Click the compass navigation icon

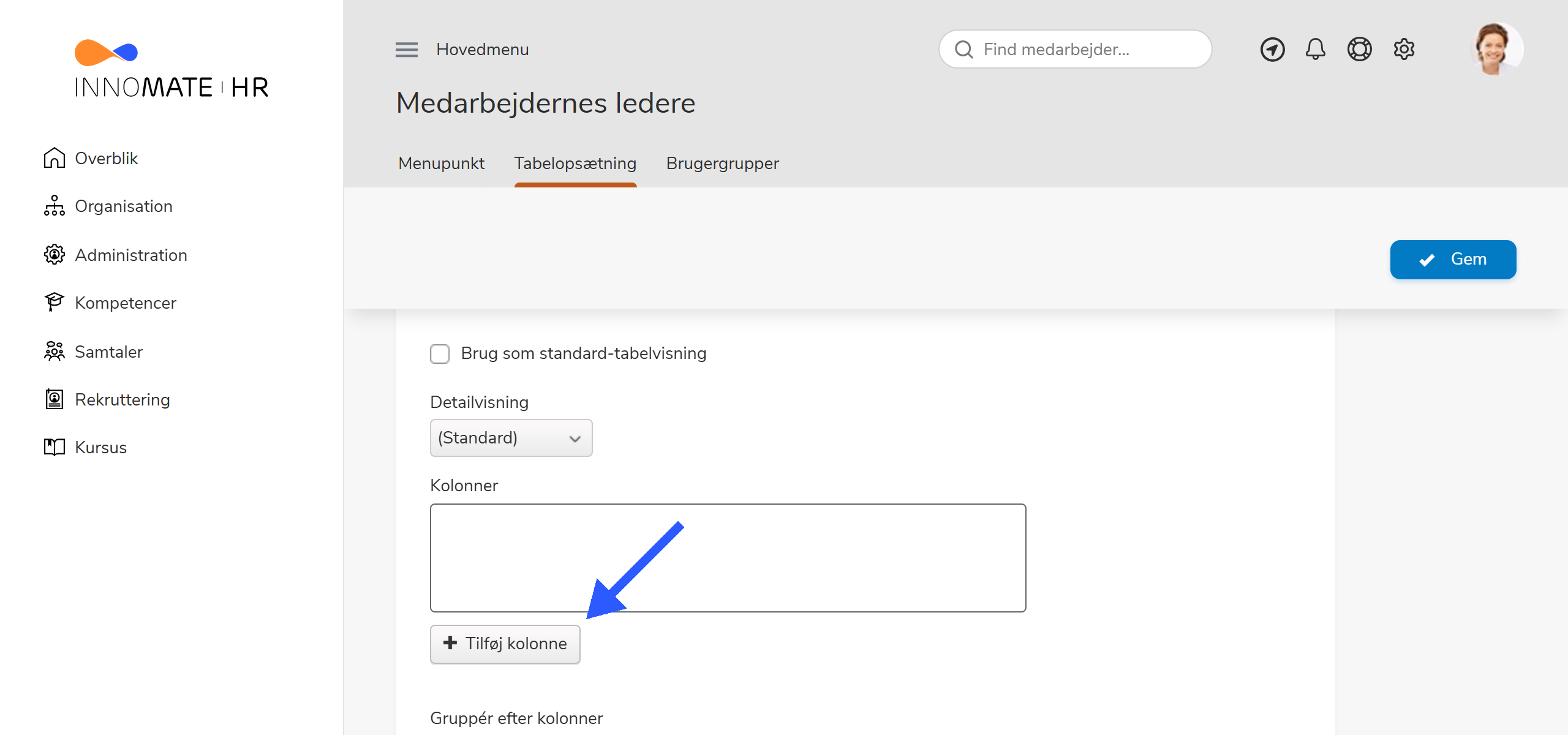(x=1272, y=49)
